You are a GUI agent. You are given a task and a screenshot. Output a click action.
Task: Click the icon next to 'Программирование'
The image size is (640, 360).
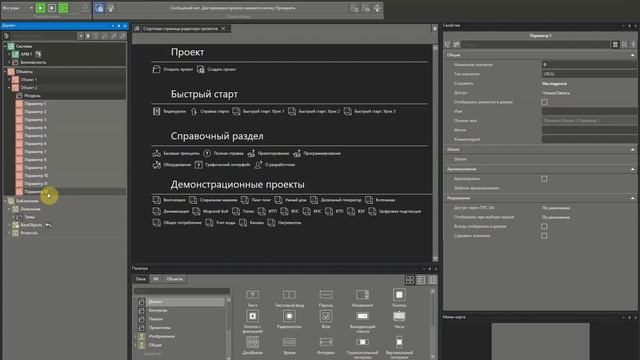point(297,153)
